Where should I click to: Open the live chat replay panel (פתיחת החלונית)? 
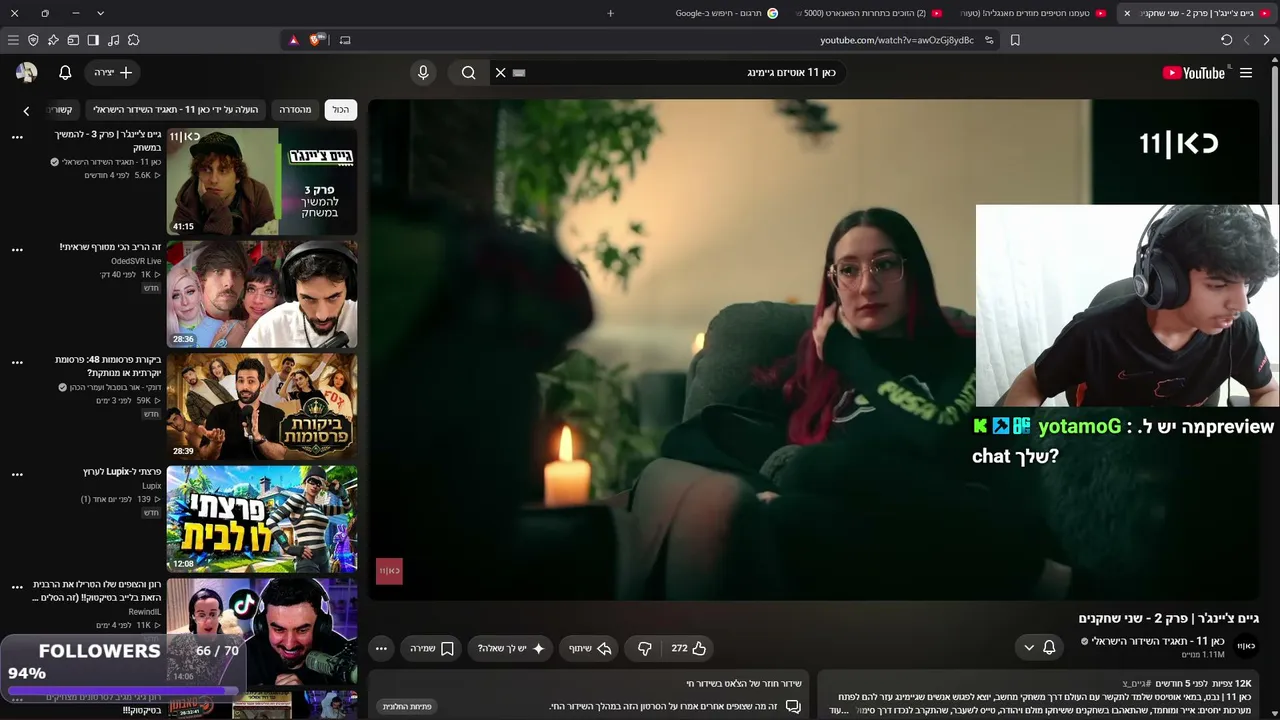tap(407, 706)
